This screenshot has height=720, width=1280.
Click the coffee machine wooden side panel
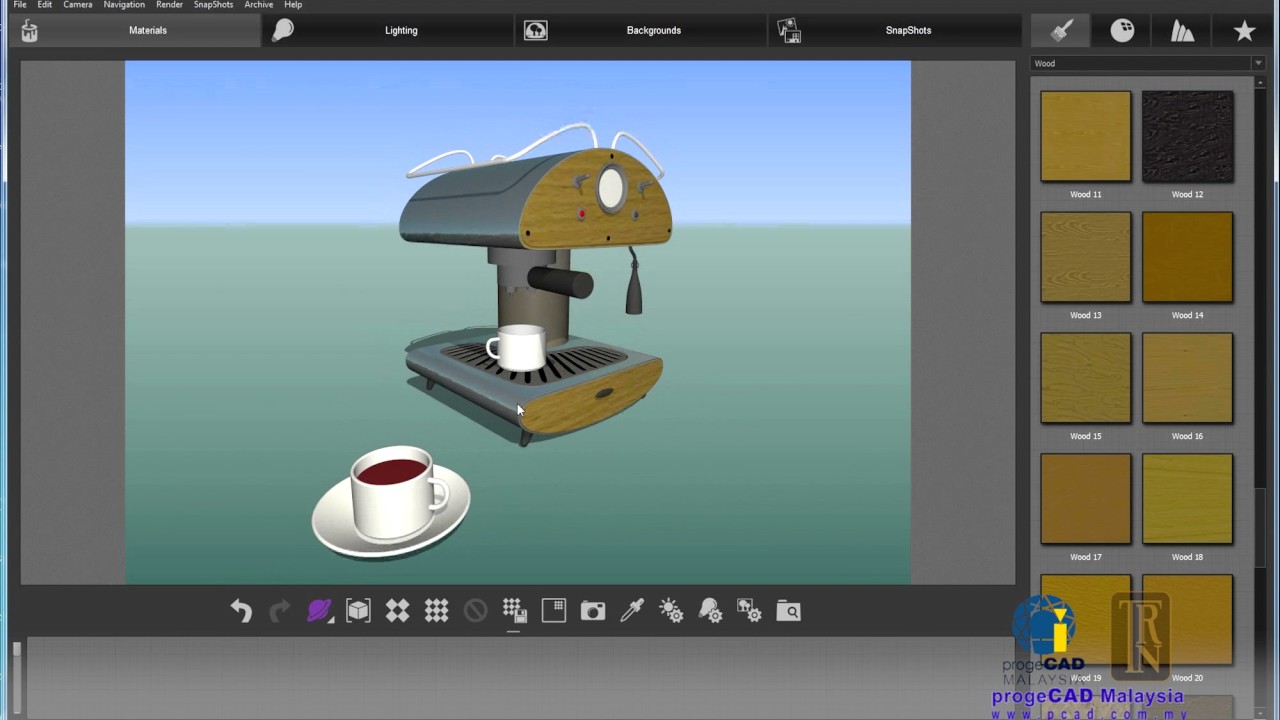pyautogui.click(x=598, y=200)
